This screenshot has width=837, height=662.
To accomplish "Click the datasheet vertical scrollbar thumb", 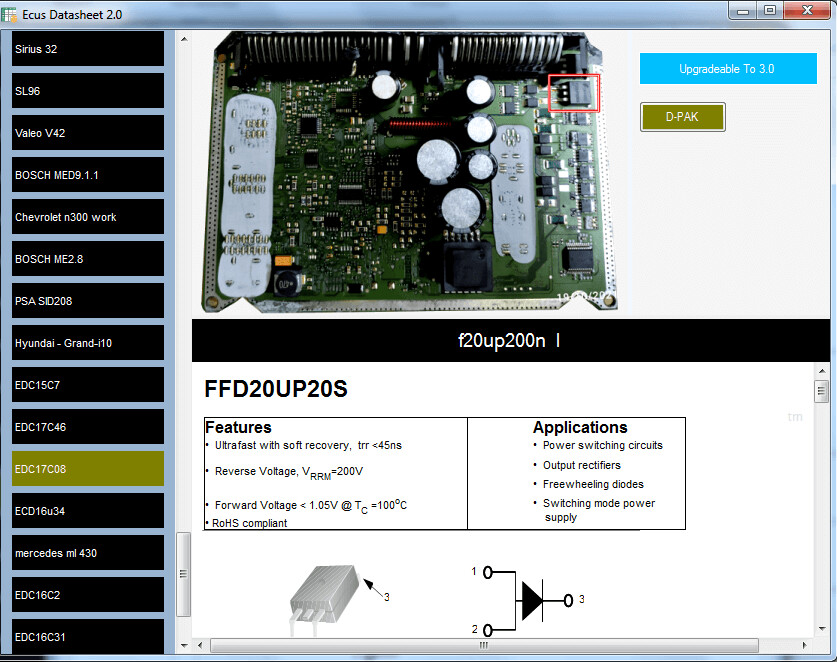I will [822, 391].
